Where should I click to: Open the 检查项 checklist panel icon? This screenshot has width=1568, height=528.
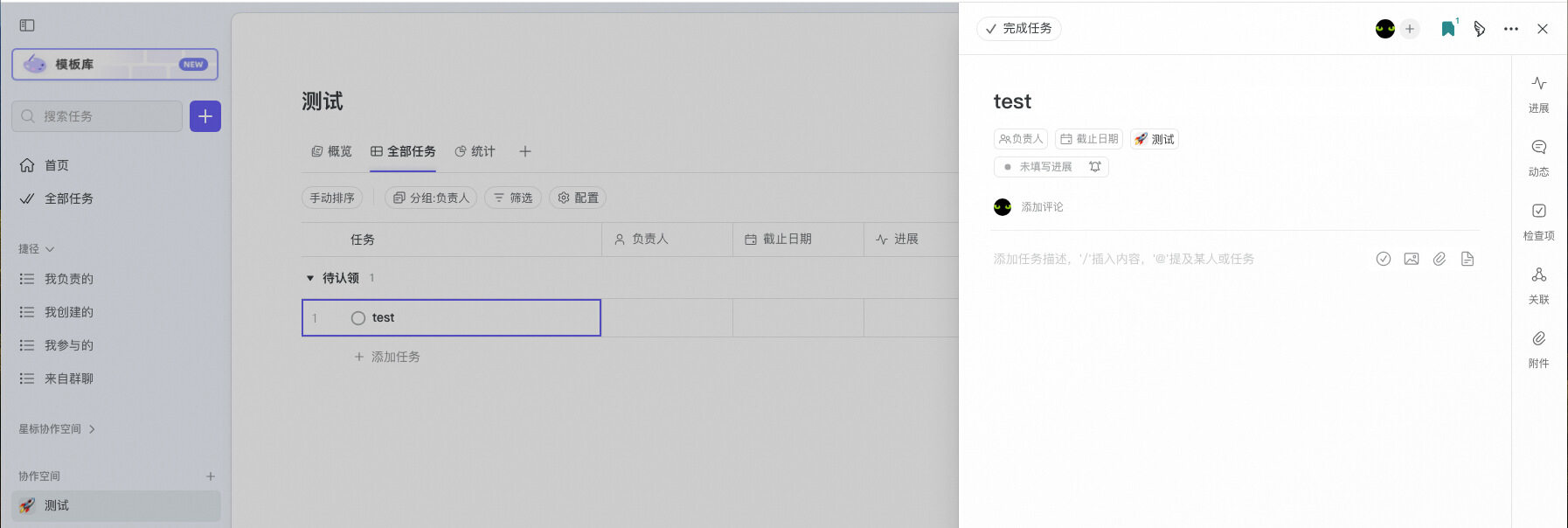pyautogui.click(x=1538, y=212)
